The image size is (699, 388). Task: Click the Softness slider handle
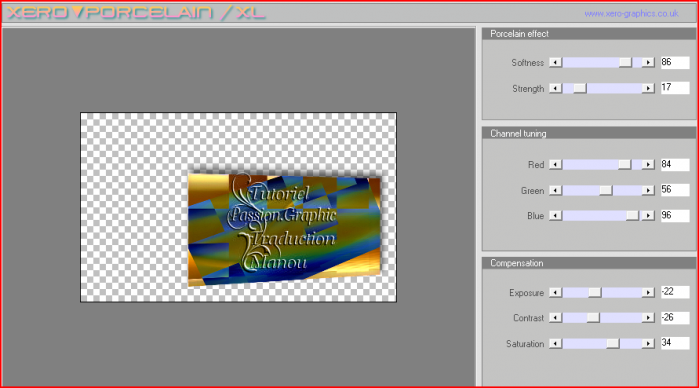pyautogui.click(x=625, y=63)
